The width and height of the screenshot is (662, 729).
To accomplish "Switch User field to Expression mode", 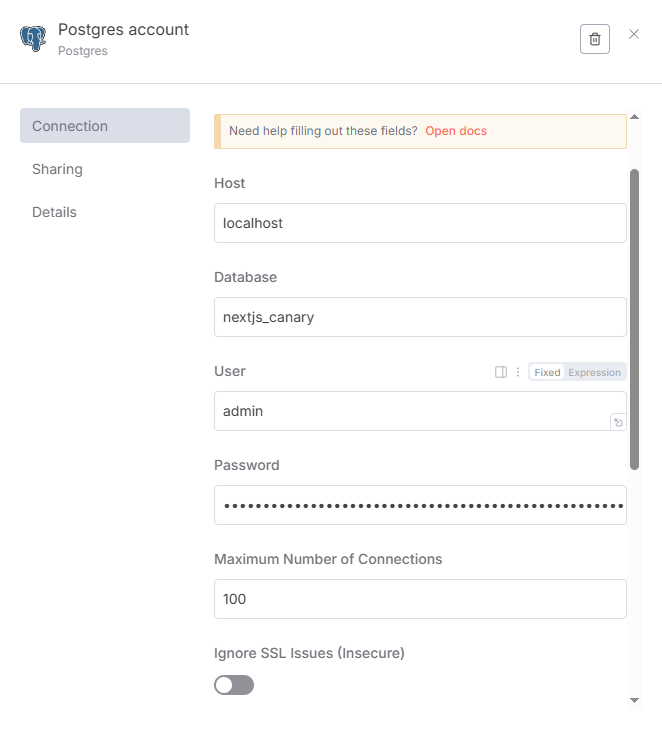I will [594, 372].
